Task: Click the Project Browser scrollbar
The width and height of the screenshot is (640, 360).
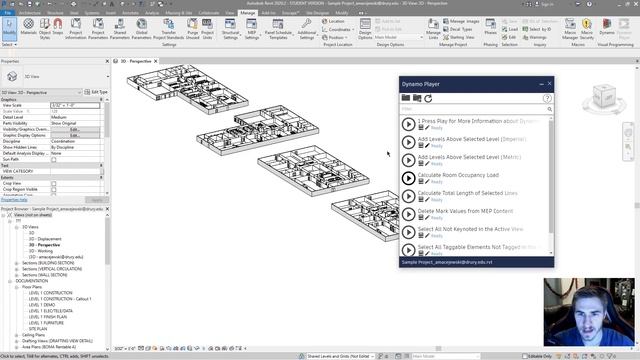Action: [107, 241]
